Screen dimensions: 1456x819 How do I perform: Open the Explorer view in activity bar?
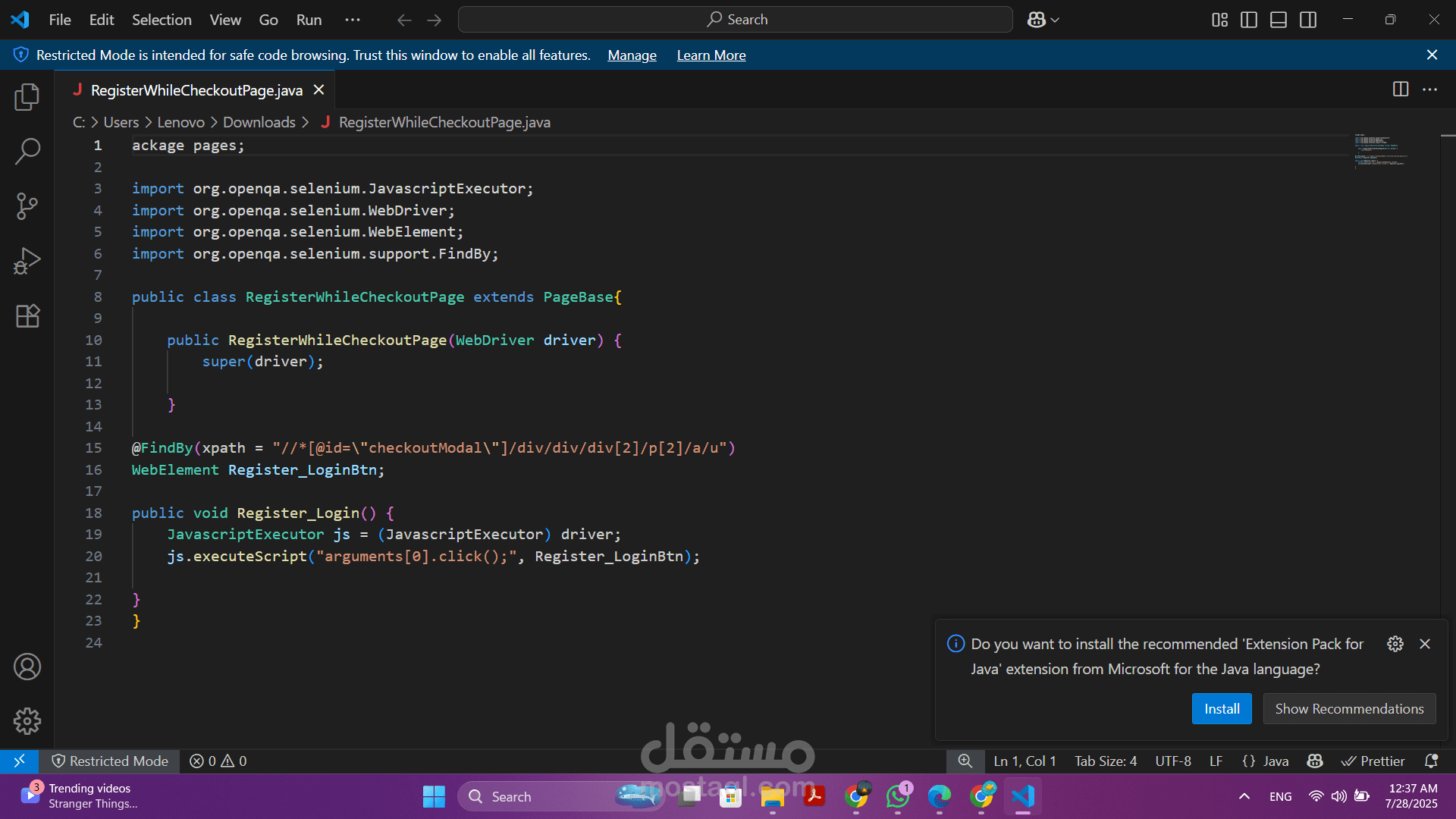pos(27,97)
